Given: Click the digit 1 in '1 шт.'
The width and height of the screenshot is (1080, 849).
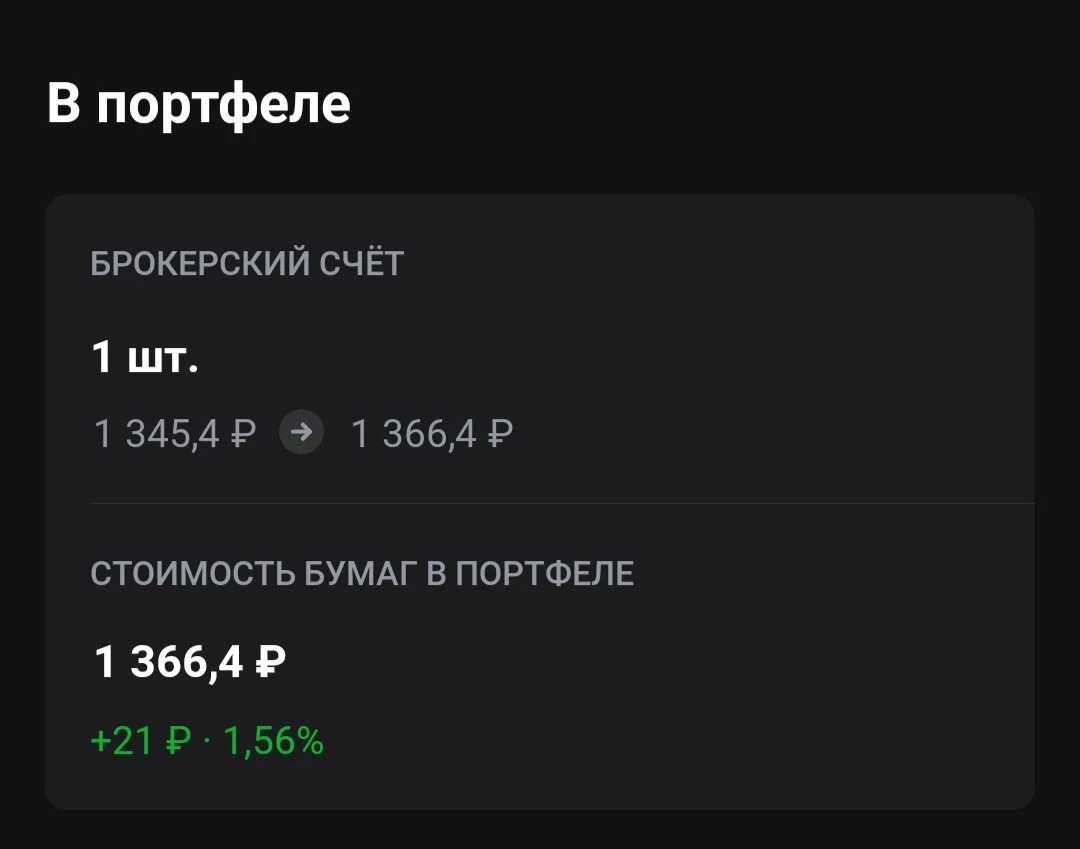Looking at the screenshot, I should 102,357.
